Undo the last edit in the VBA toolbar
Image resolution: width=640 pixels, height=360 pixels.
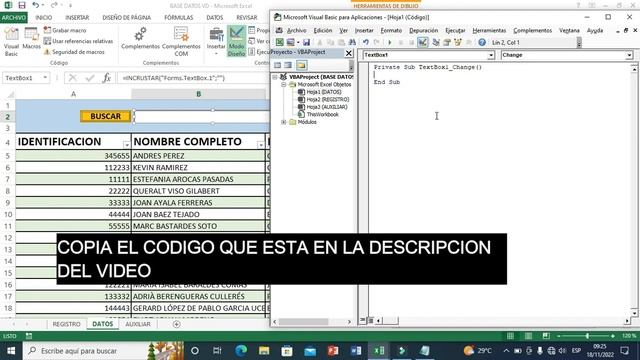[x=366, y=42]
